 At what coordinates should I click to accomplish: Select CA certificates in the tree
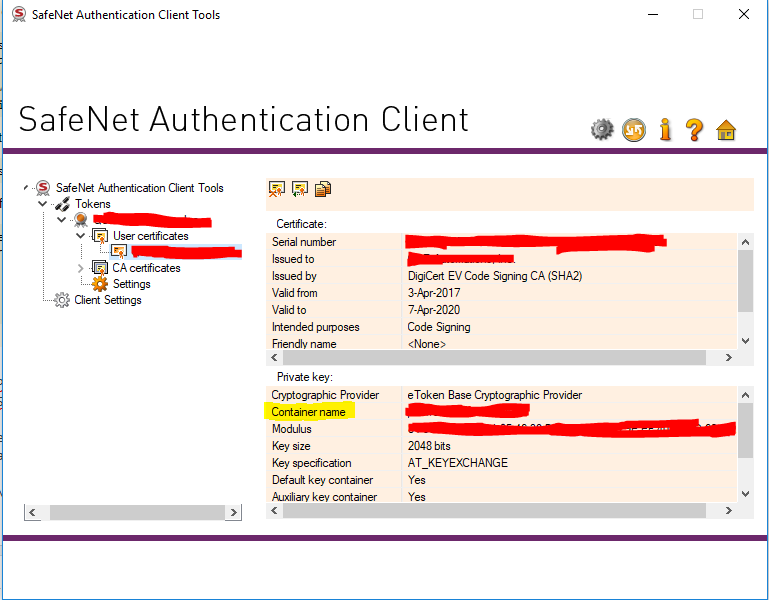pos(146,268)
